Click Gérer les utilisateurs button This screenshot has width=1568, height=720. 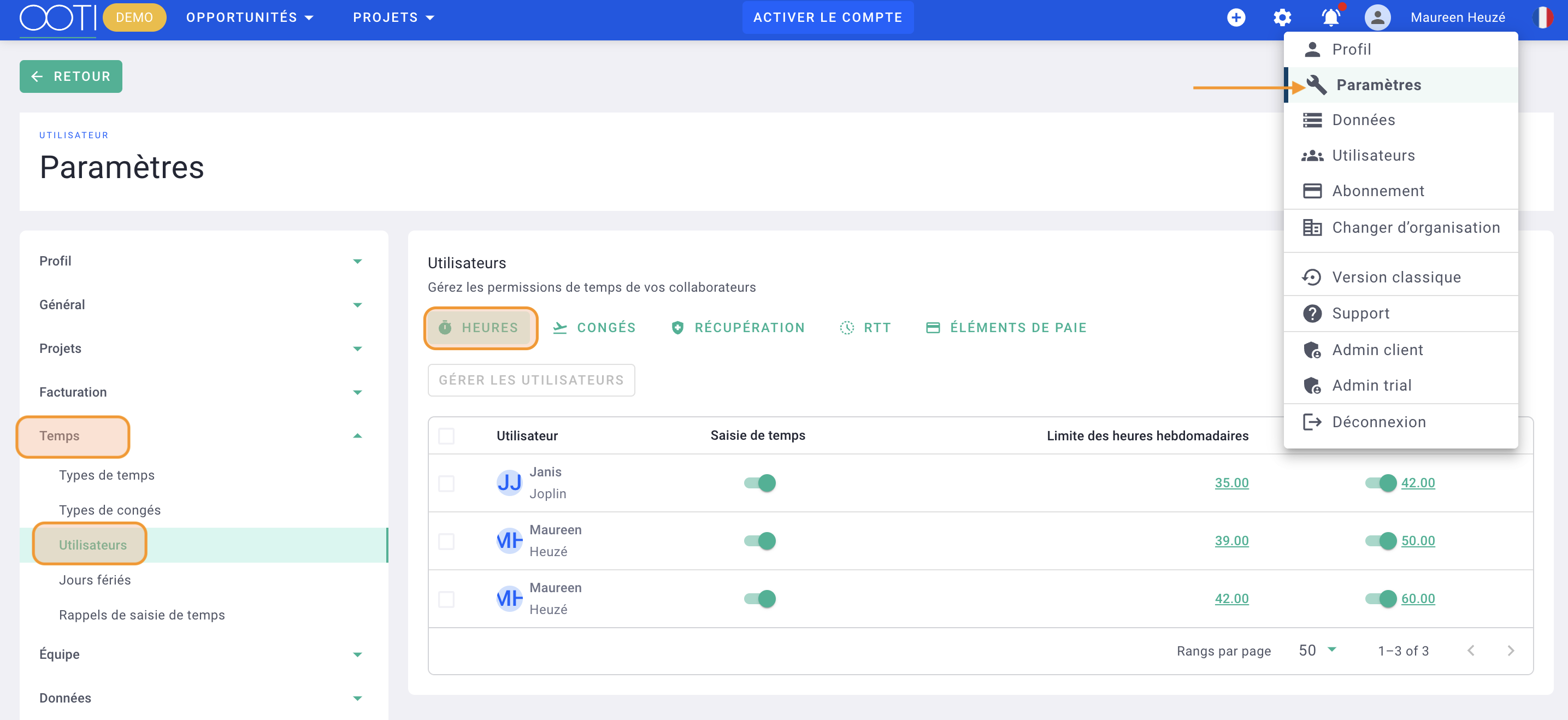coord(532,380)
